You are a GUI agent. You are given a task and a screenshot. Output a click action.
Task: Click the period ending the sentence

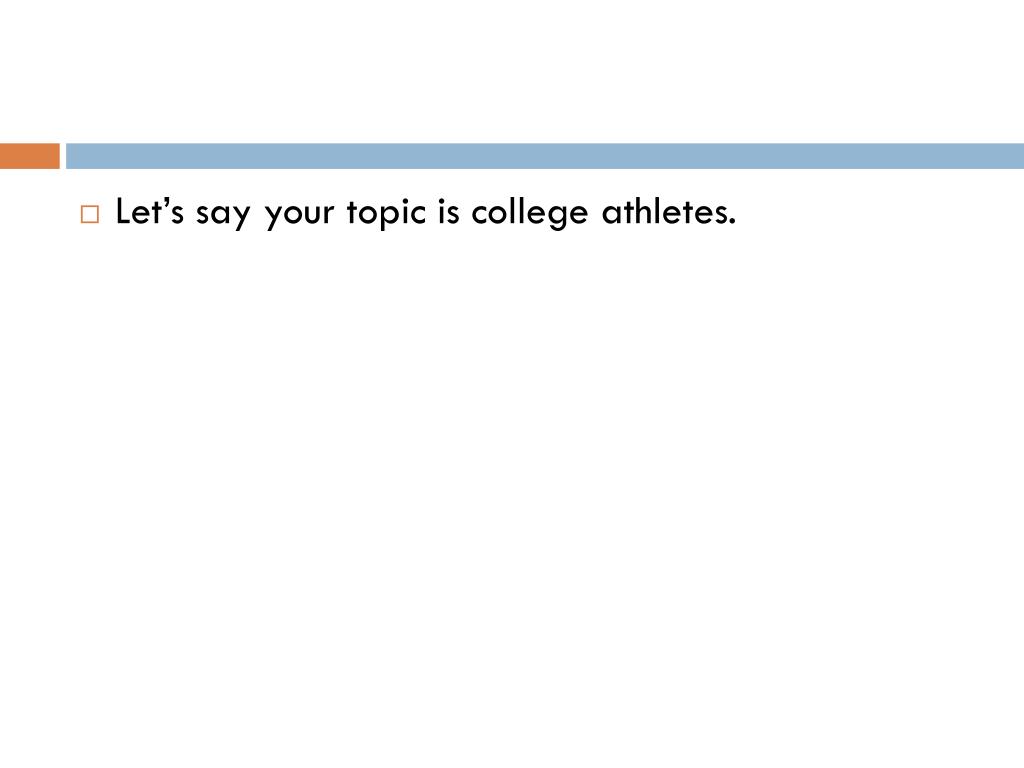click(732, 223)
